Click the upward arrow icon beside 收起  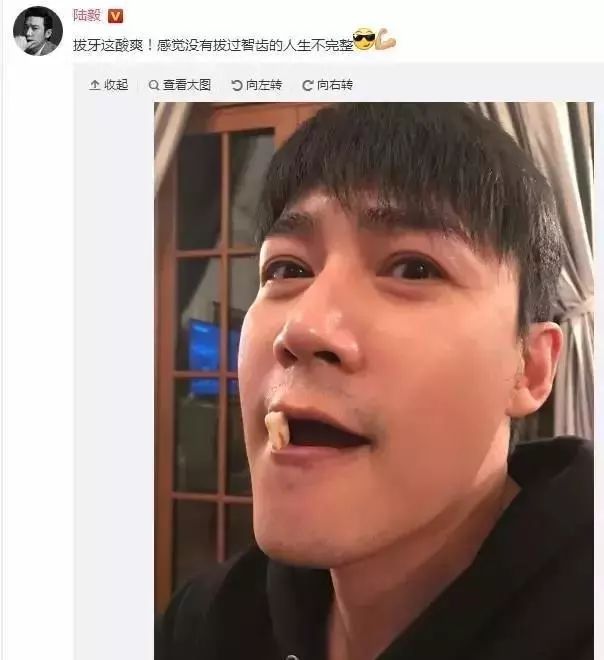pyautogui.click(x=95, y=85)
